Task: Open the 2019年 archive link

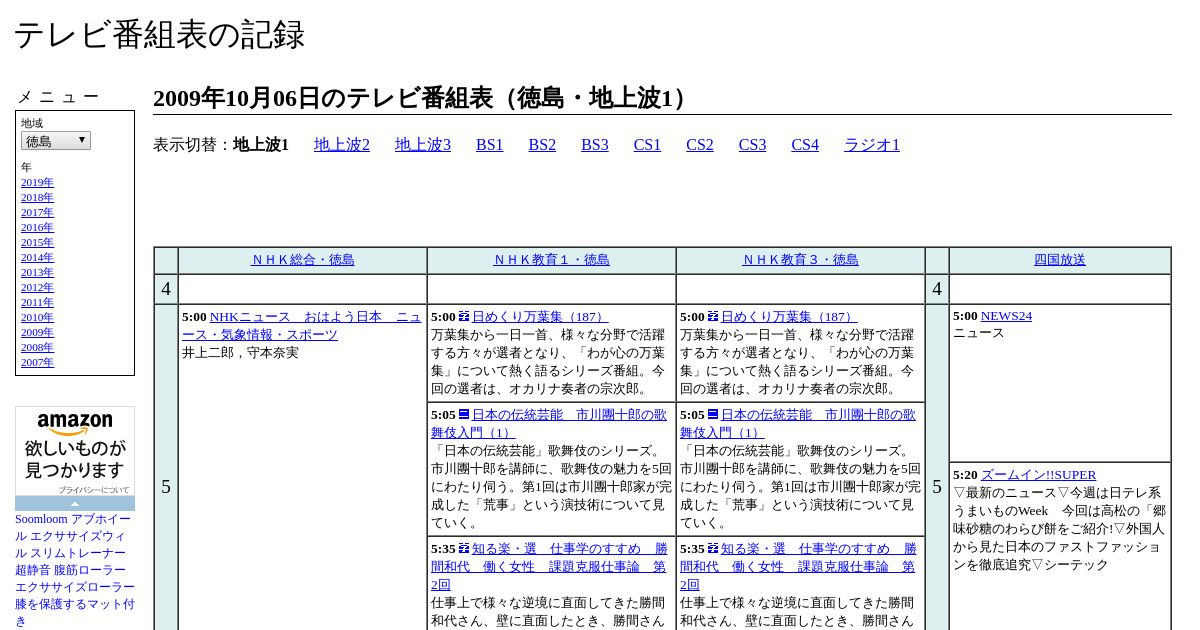Action: (x=37, y=182)
